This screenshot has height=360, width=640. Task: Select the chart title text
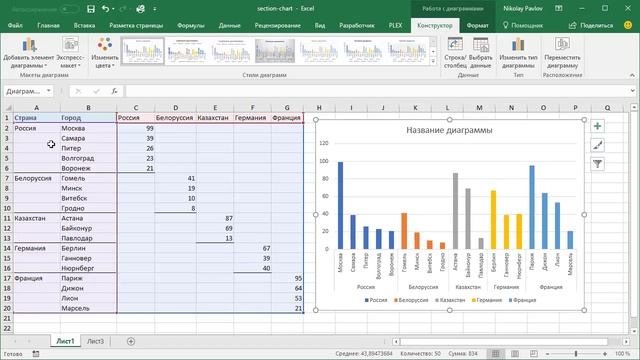click(x=449, y=130)
